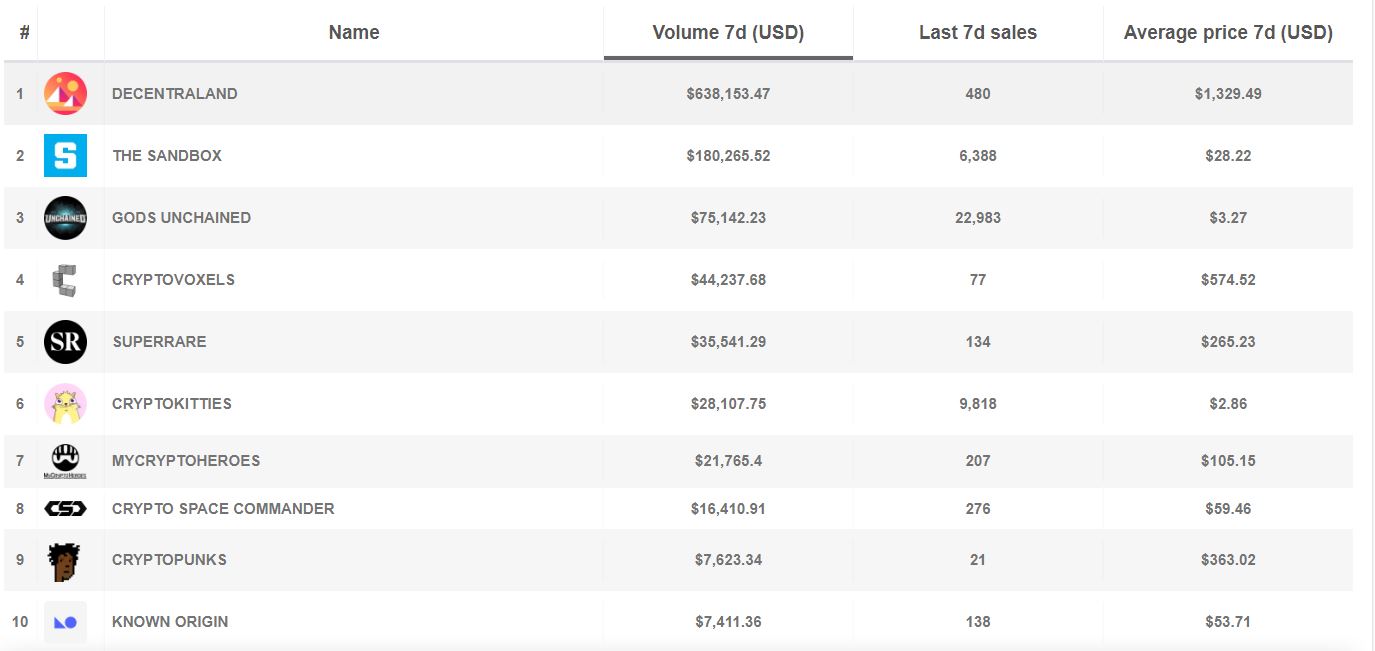Screen dimensions: 1375x651
Task: Open The Sandbox blue S icon
Action: [x=65, y=156]
